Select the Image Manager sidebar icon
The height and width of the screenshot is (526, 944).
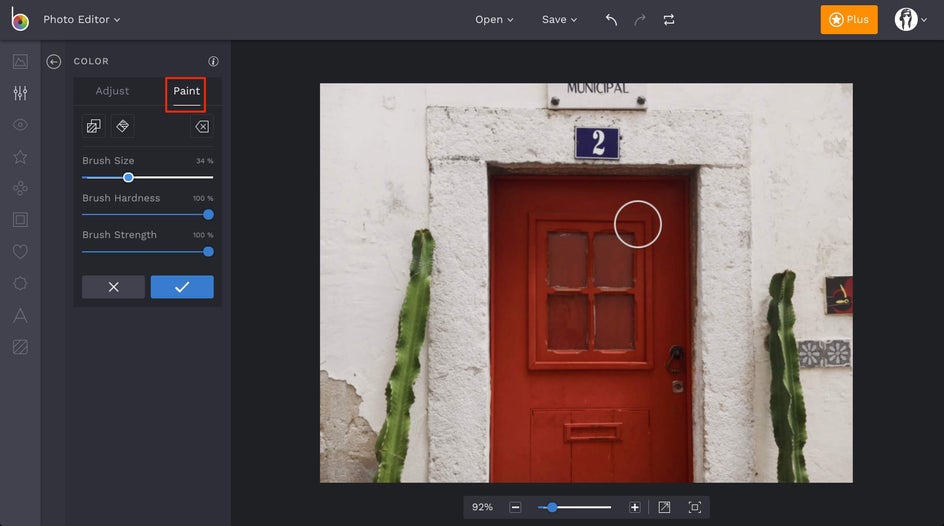click(x=20, y=62)
